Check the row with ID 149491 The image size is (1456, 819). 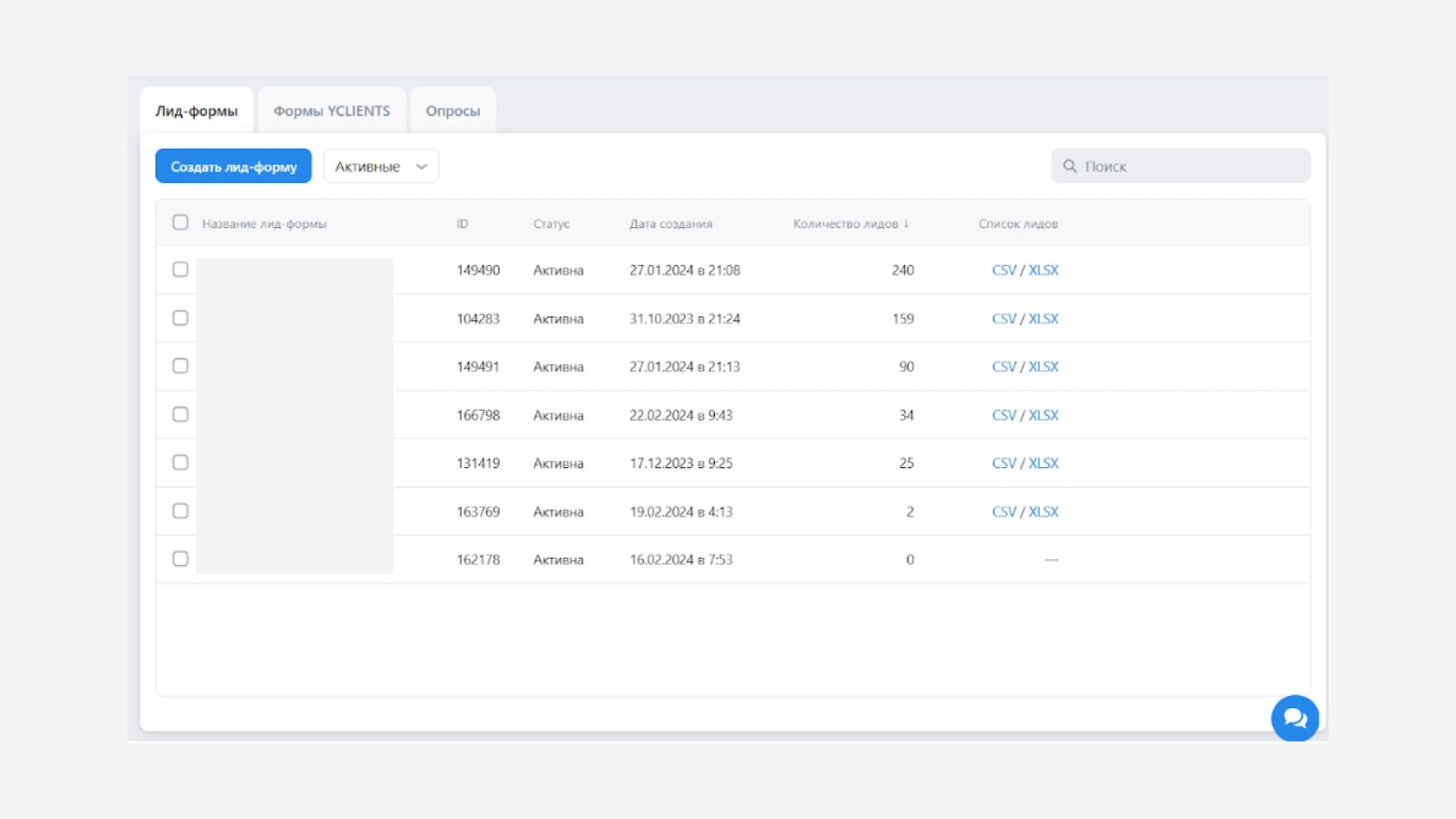point(180,366)
